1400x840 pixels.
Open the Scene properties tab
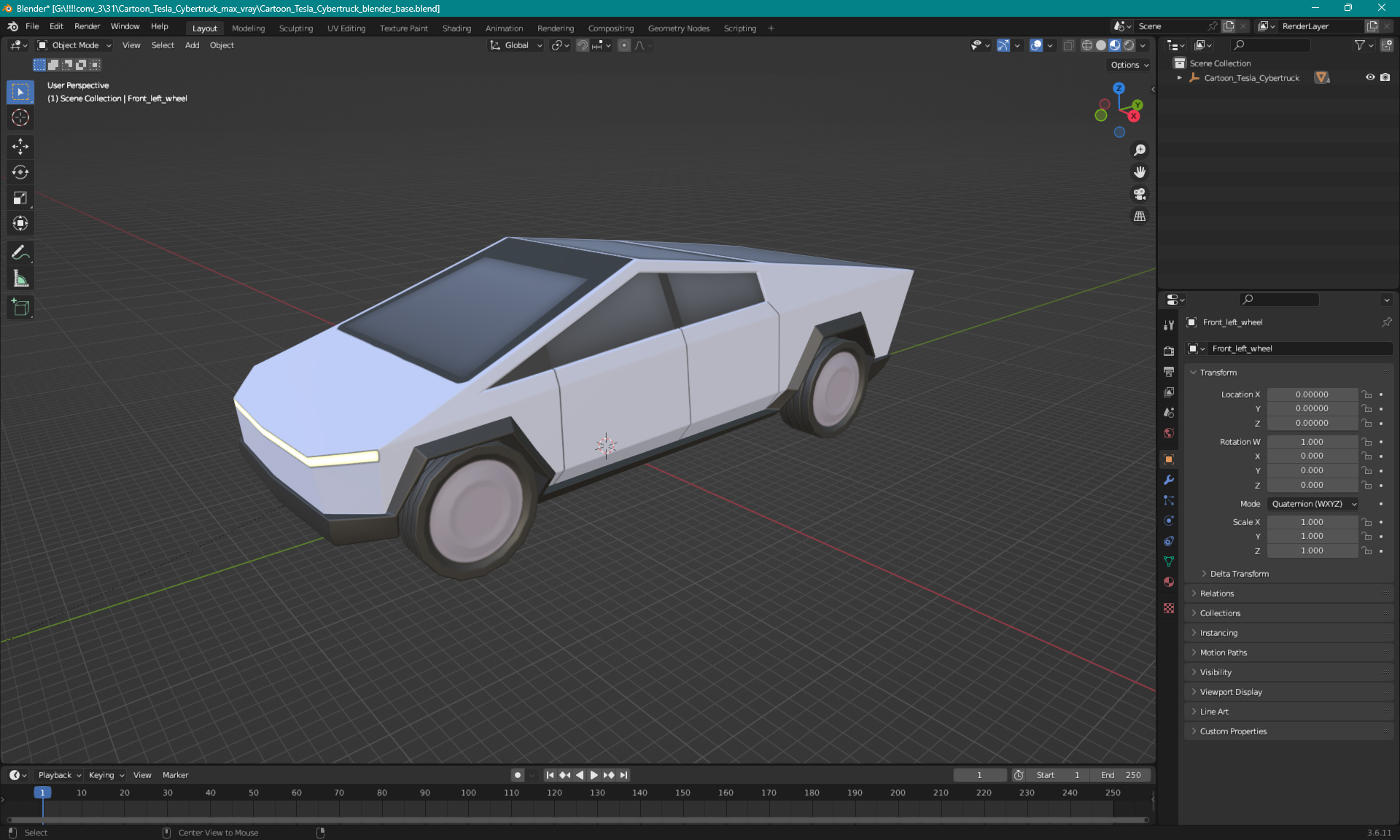click(x=1169, y=413)
